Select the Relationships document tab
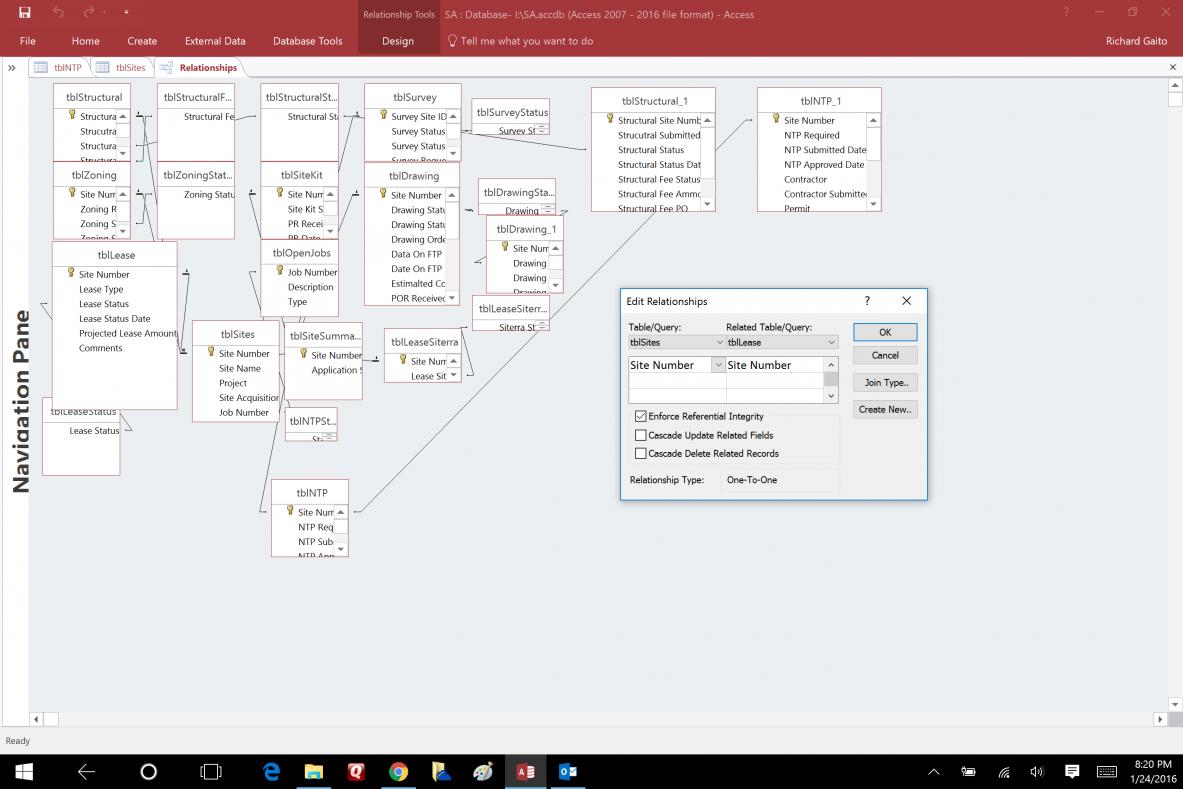Image resolution: width=1183 pixels, height=789 pixels. 200,67
